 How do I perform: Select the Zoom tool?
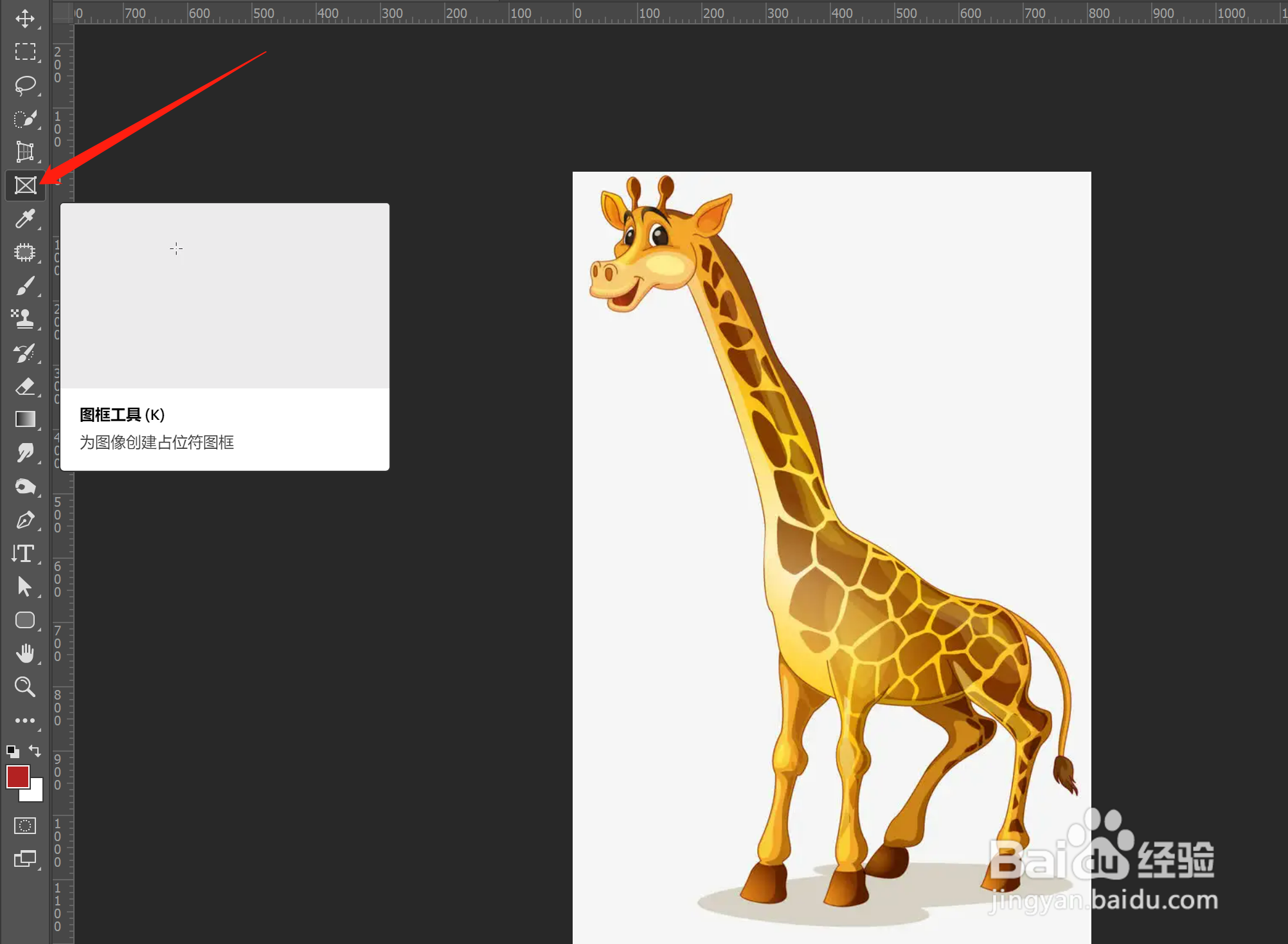pos(25,687)
